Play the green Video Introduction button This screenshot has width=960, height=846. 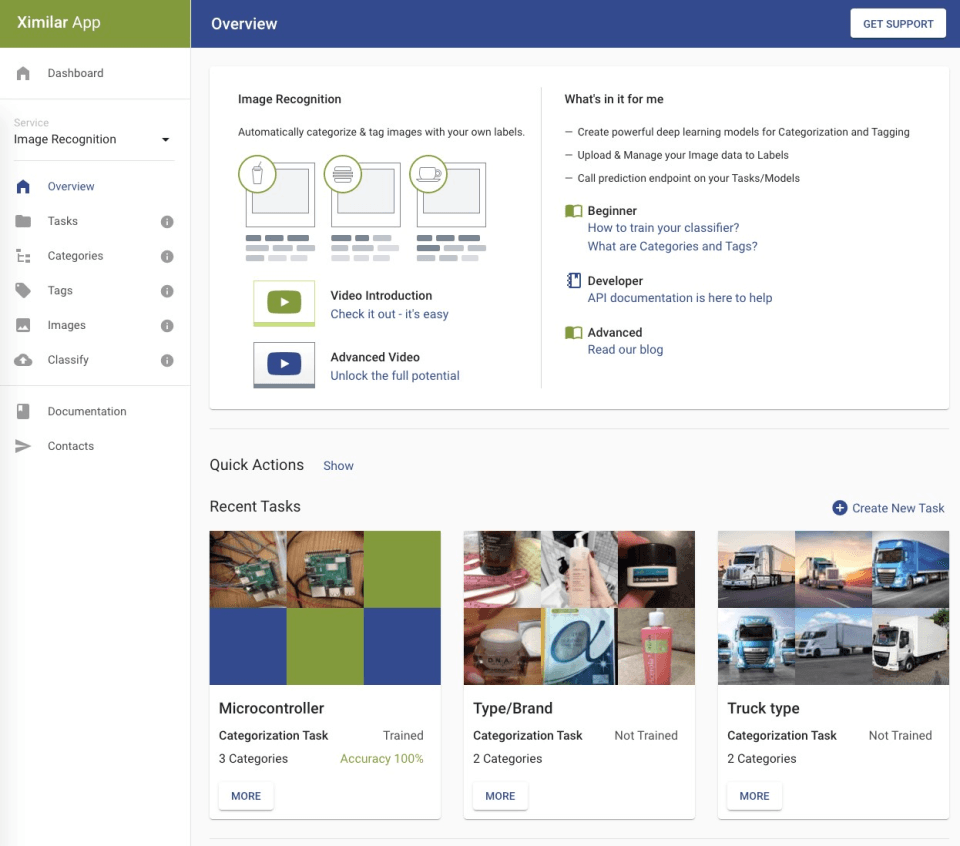click(x=284, y=302)
